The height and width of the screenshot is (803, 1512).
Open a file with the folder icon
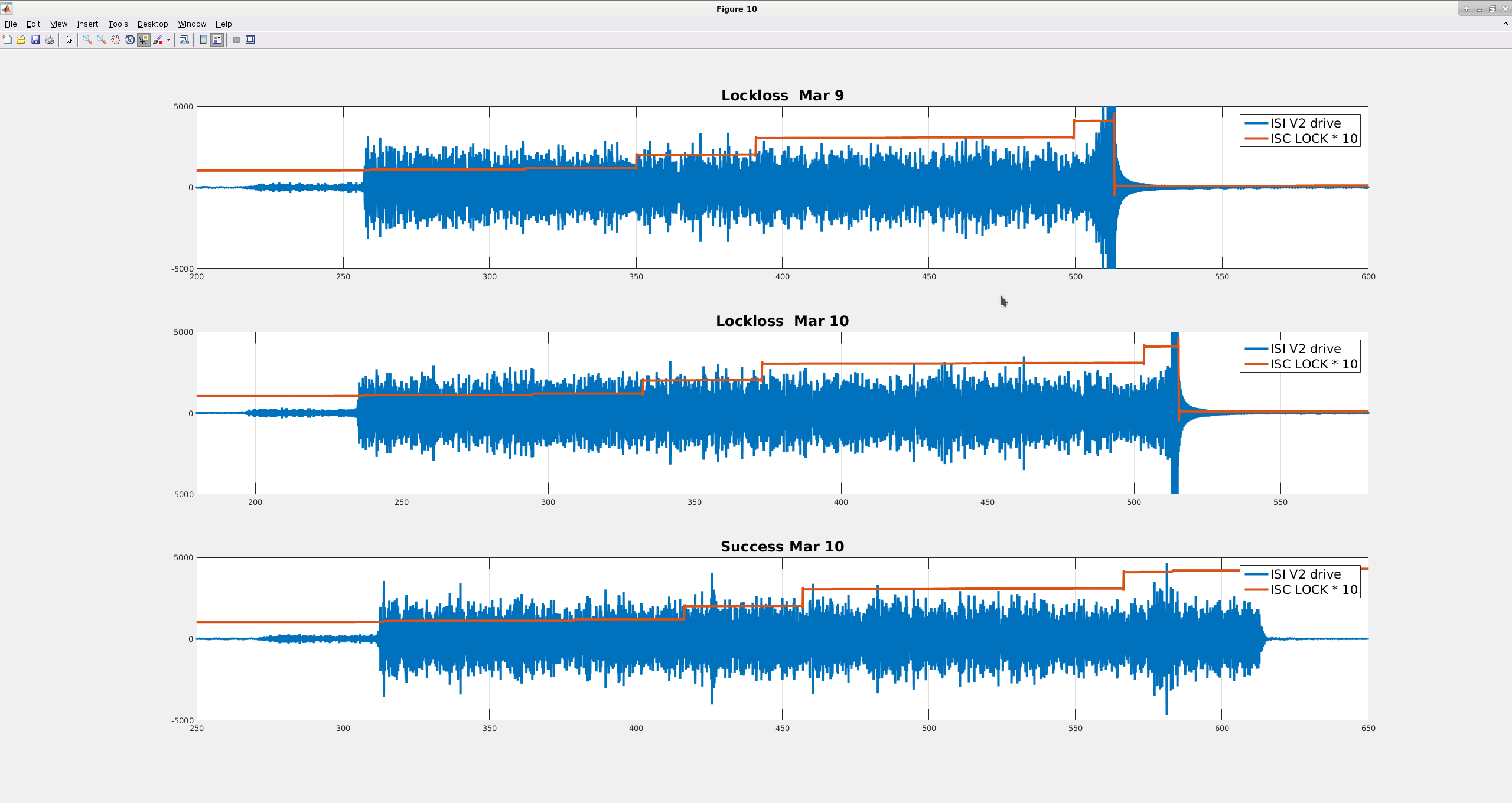pyautogui.click(x=21, y=40)
